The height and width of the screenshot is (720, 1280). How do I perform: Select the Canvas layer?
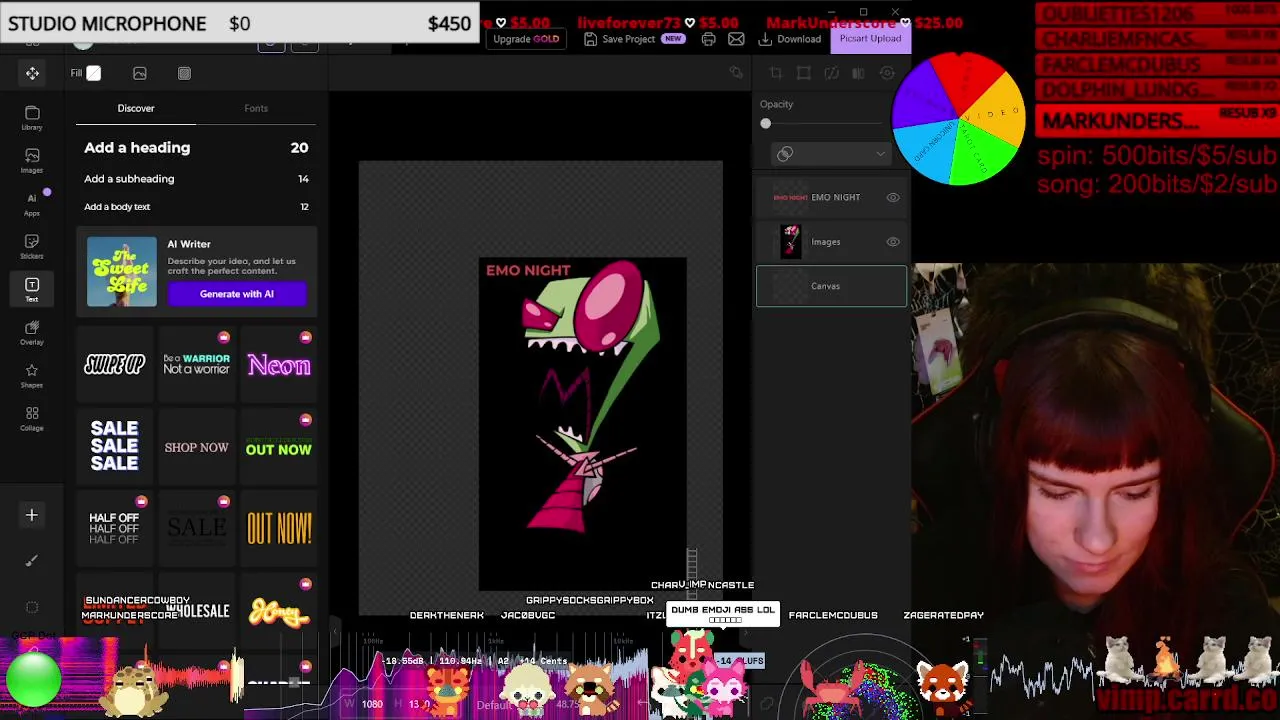[x=831, y=286]
